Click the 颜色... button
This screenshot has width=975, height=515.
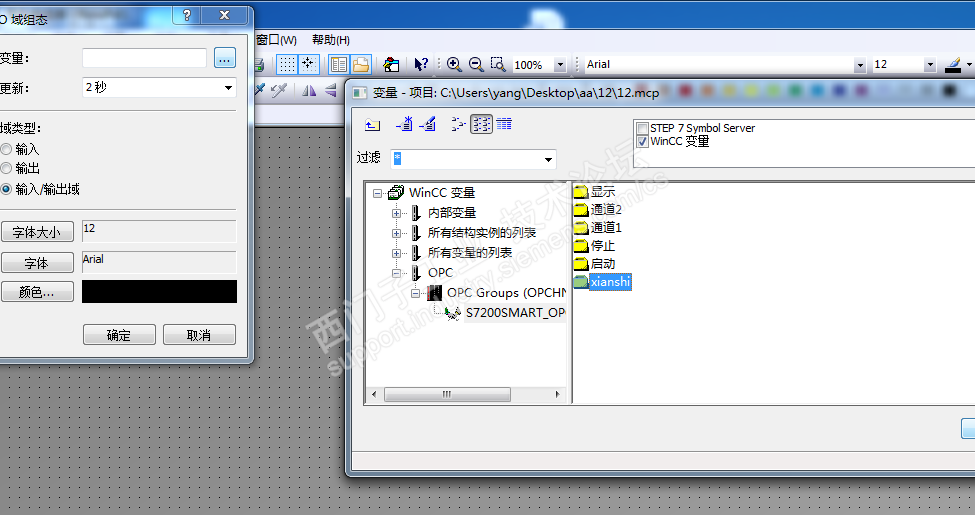[37, 292]
